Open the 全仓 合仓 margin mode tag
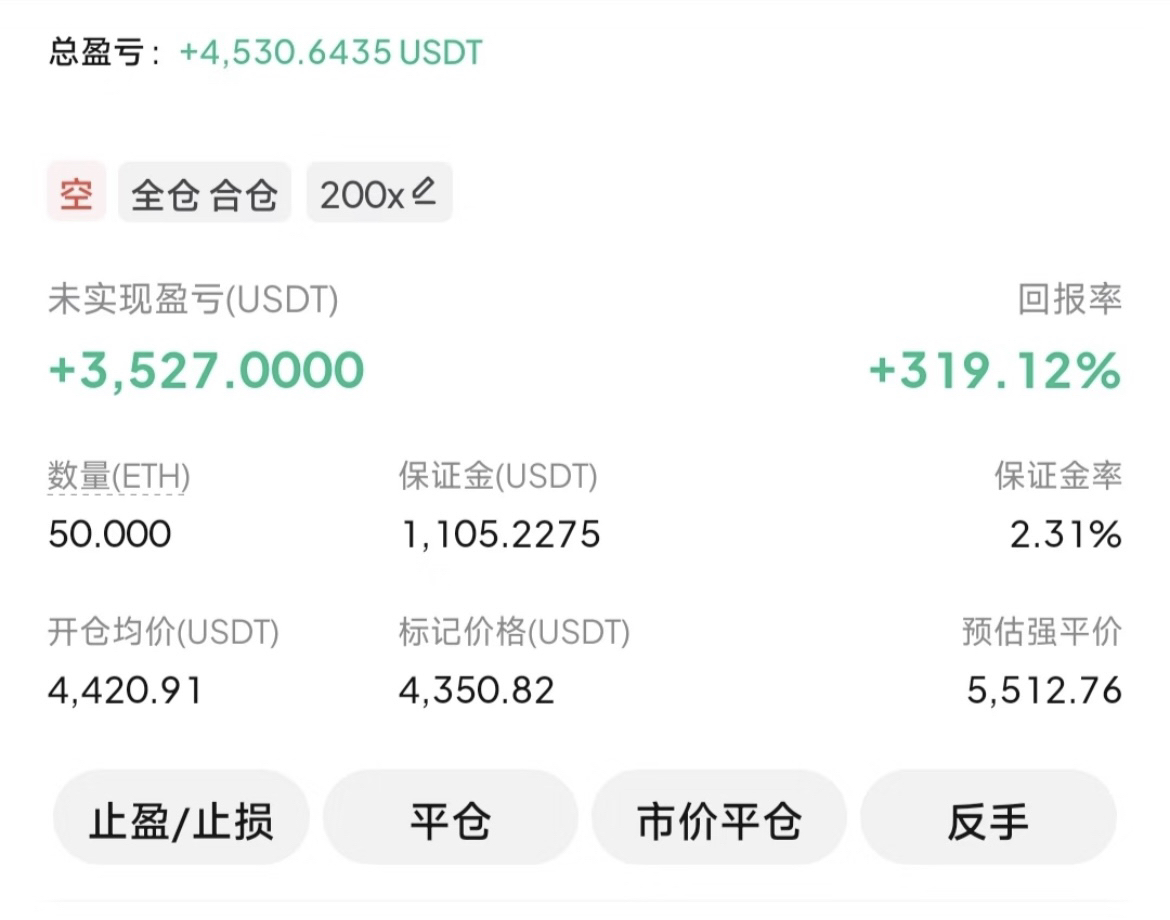The height and width of the screenshot is (920, 1170). tap(204, 194)
